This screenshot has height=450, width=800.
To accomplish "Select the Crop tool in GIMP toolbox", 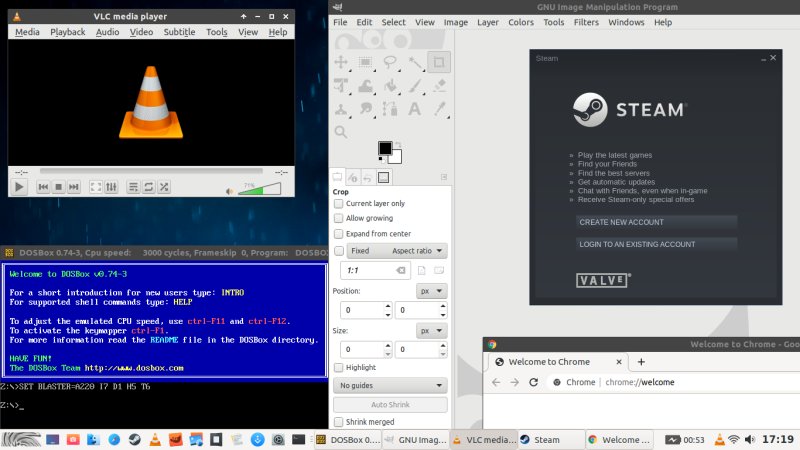I will [x=438, y=62].
